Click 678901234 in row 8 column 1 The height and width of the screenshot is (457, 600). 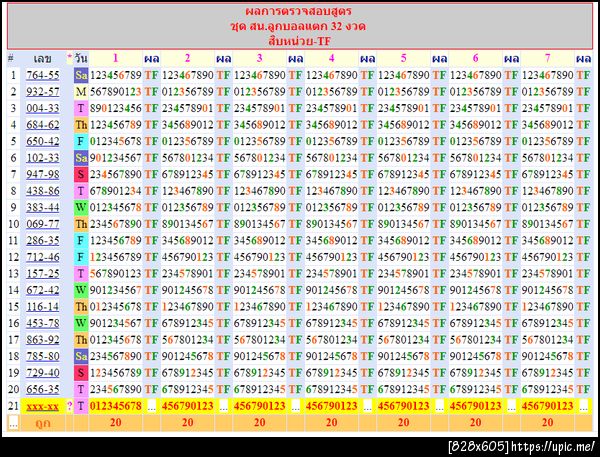116,191
